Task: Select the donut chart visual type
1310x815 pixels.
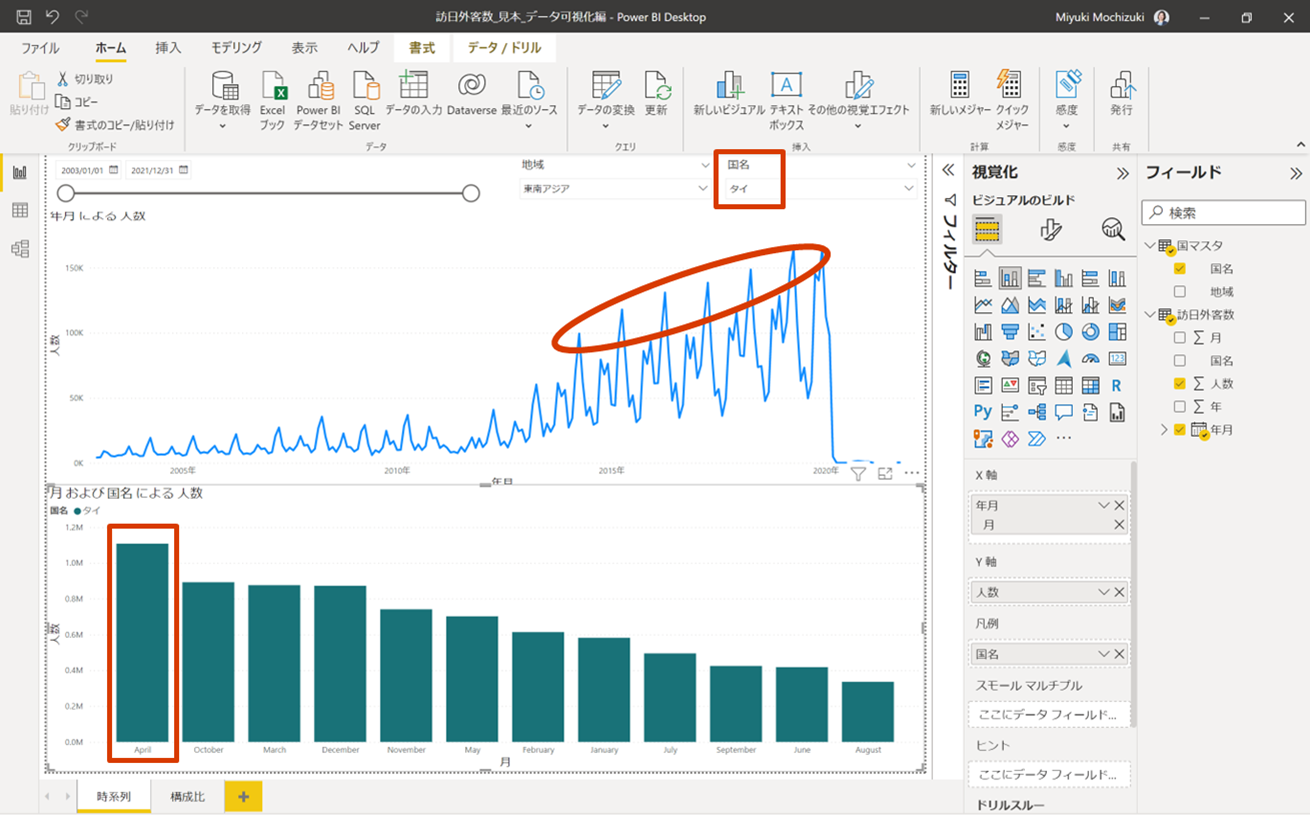Action: (x=1091, y=331)
